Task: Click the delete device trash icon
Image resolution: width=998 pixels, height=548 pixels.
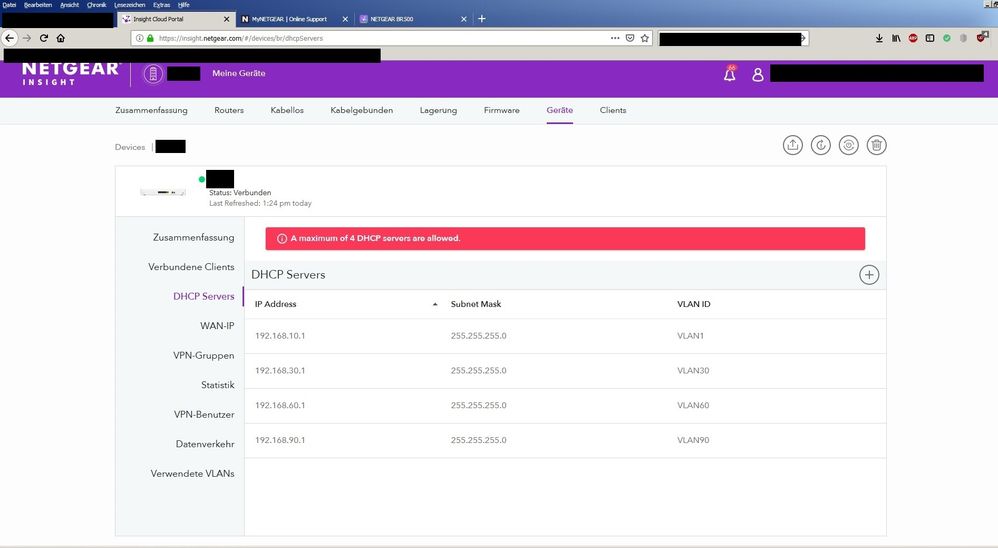Action: (876, 145)
